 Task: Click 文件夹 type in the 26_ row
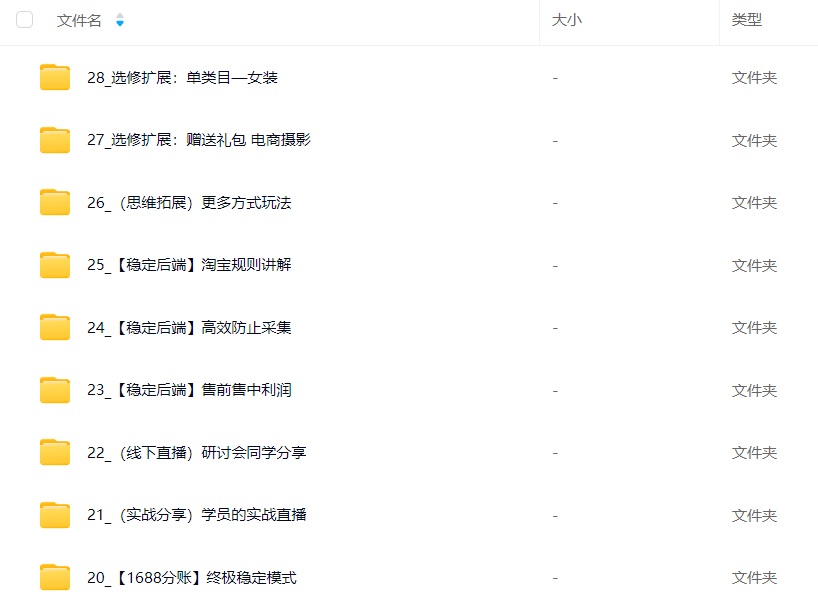(754, 202)
